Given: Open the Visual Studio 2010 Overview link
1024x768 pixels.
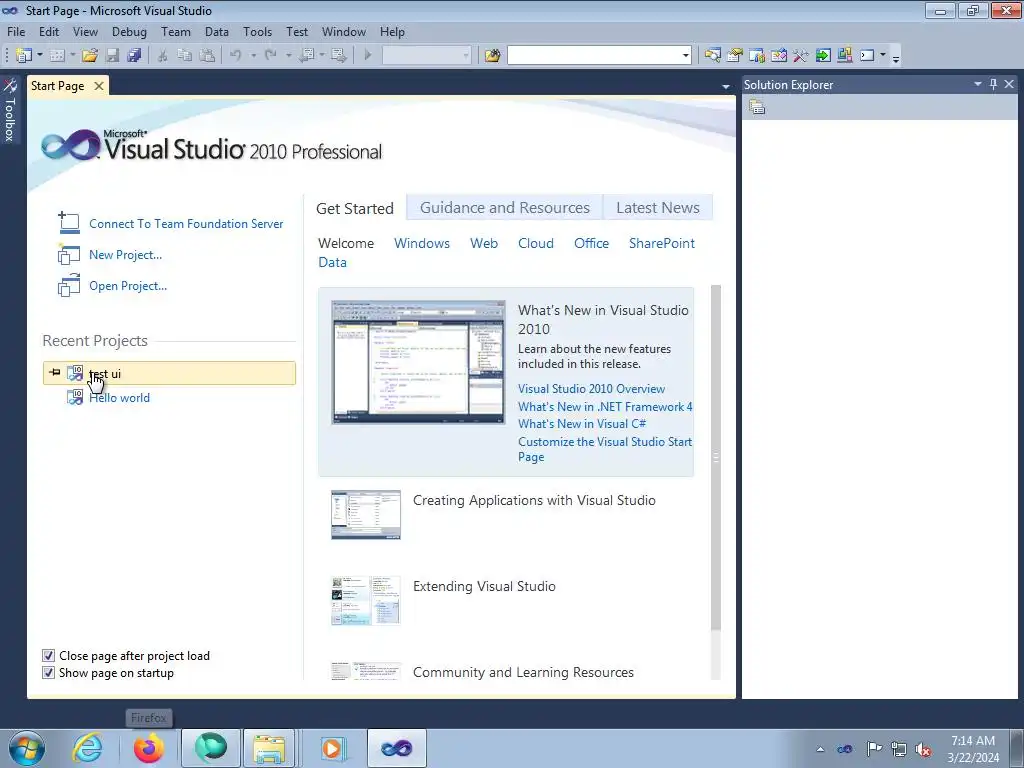Looking at the screenshot, I should (592, 389).
